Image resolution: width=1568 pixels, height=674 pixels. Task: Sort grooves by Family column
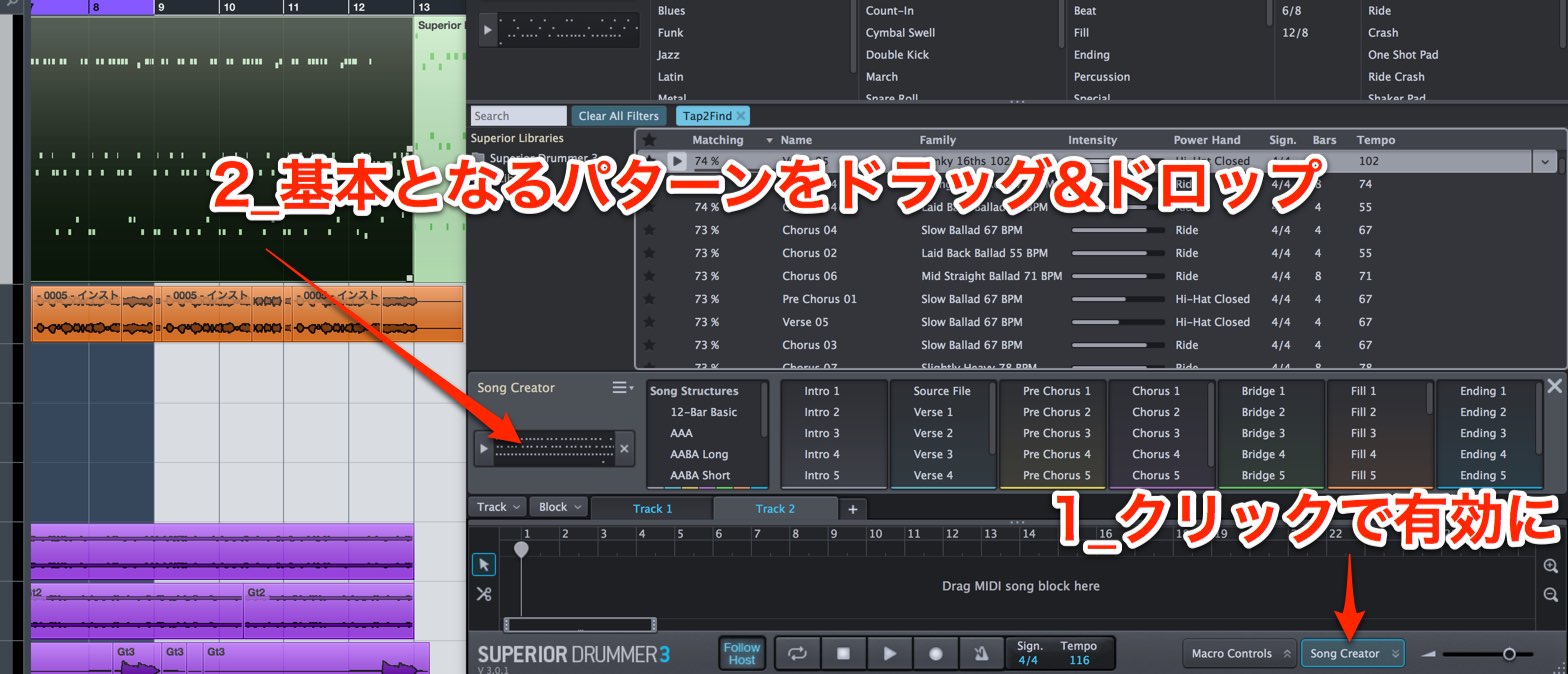[x=937, y=140]
